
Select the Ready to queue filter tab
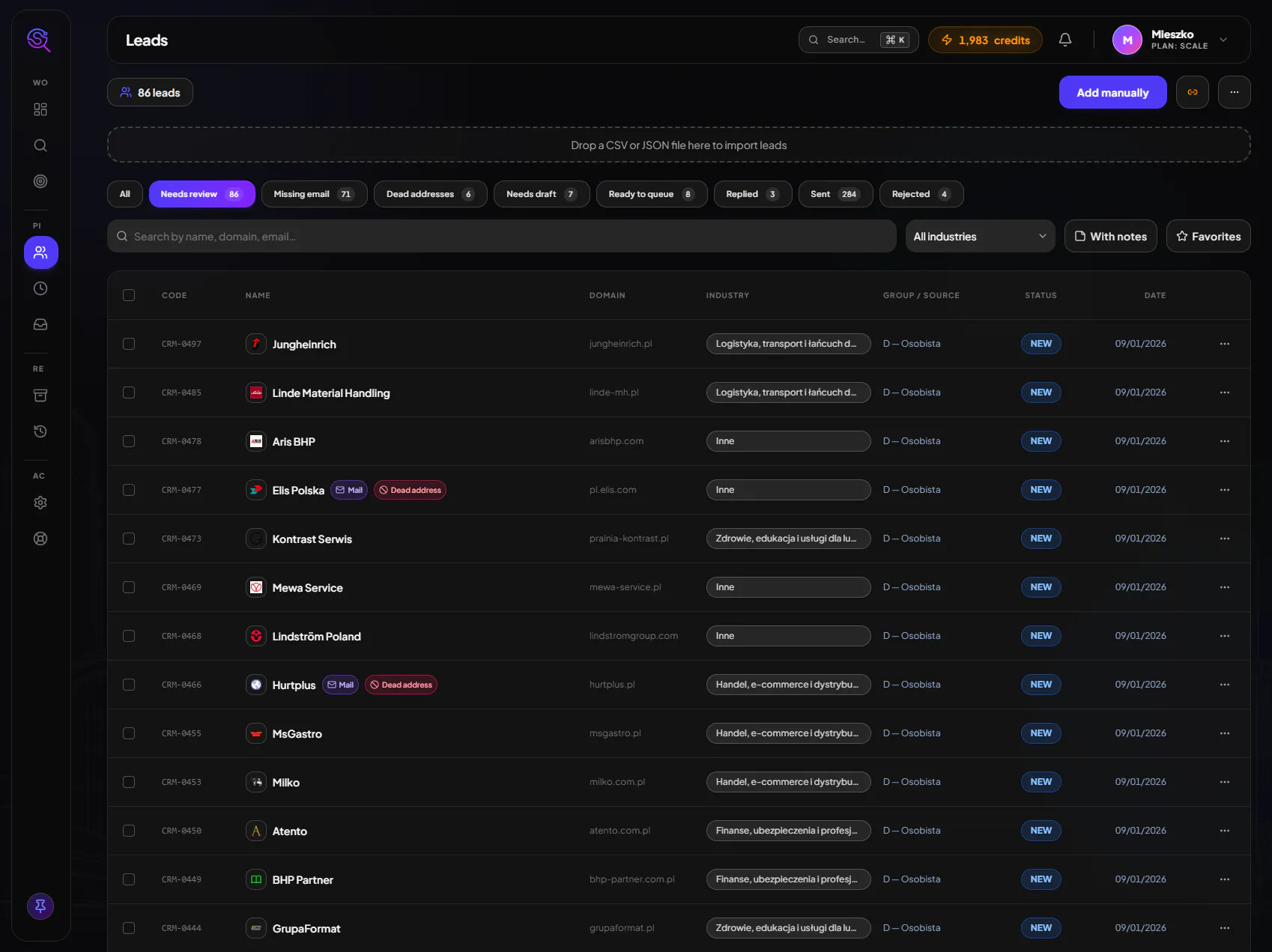pyautogui.click(x=652, y=194)
